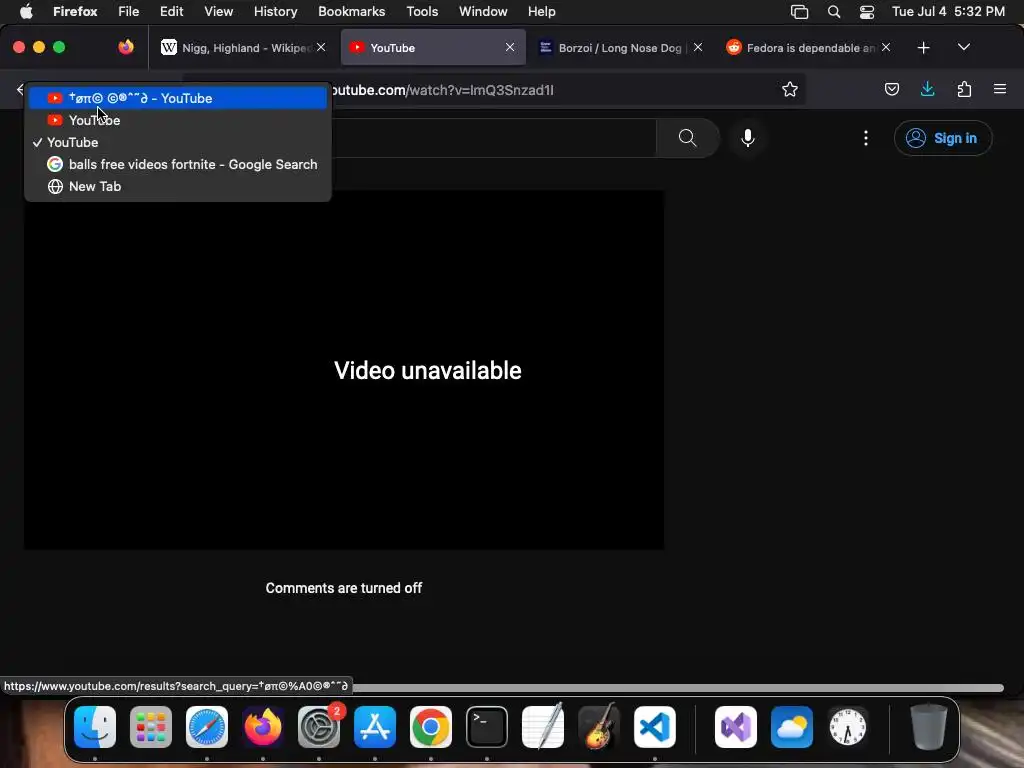Image resolution: width=1024 pixels, height=768 pixels.
Task: Launch Google Chrome from the Dock
Action: point(431,726)
